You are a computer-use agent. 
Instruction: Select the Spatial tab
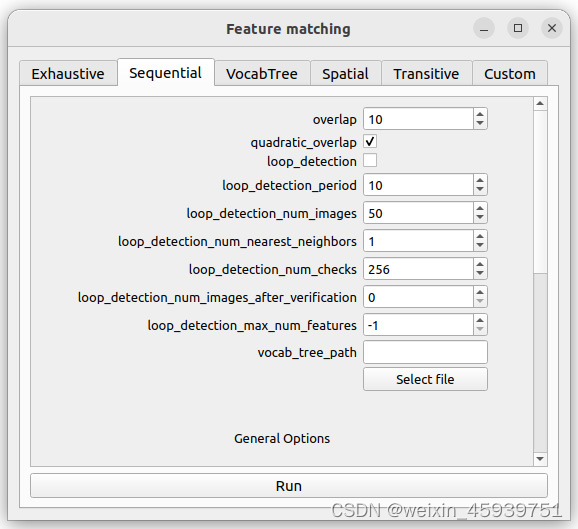tap(345, 74)
